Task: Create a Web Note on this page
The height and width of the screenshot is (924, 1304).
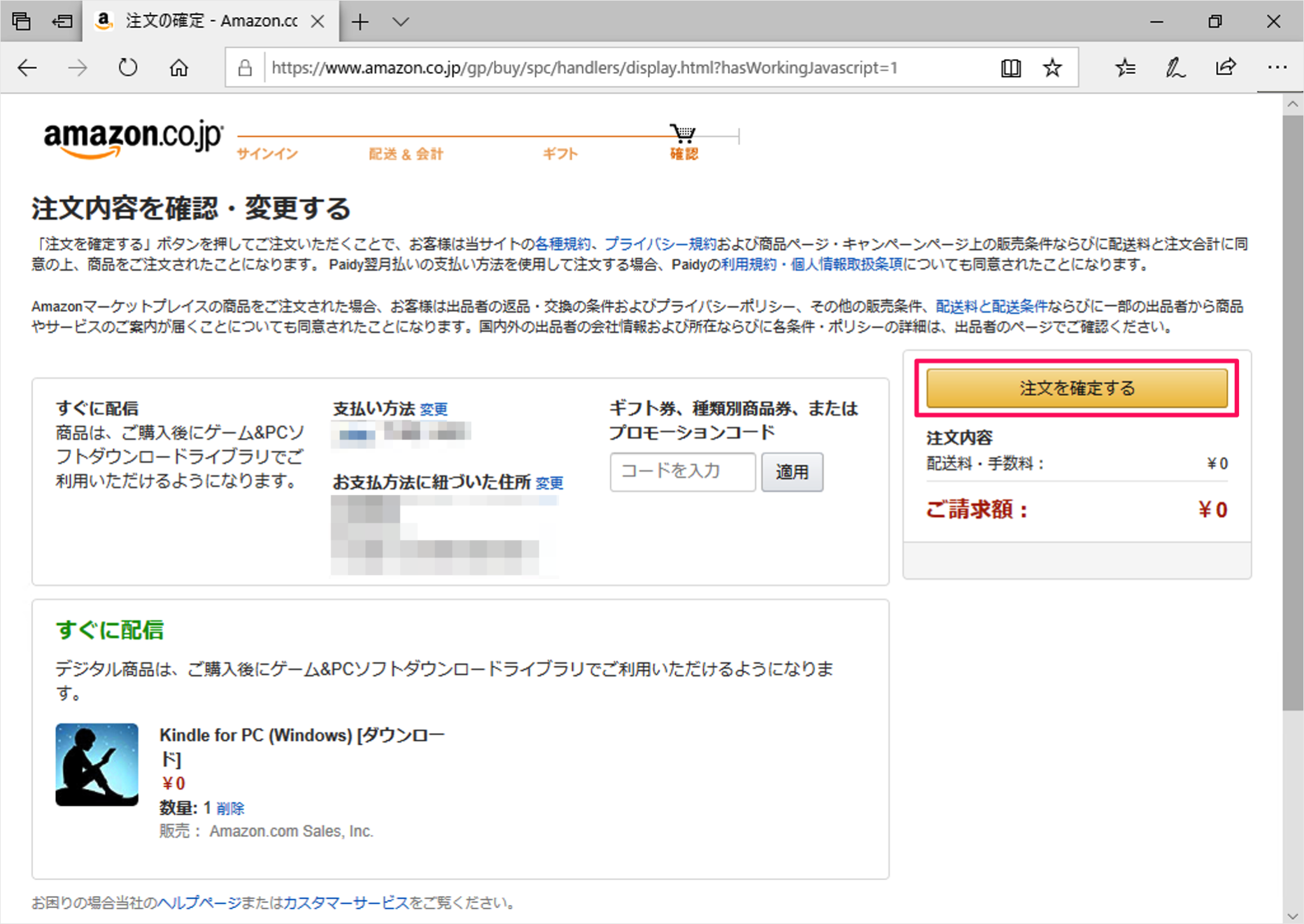Action: (x=1175, y=68)
